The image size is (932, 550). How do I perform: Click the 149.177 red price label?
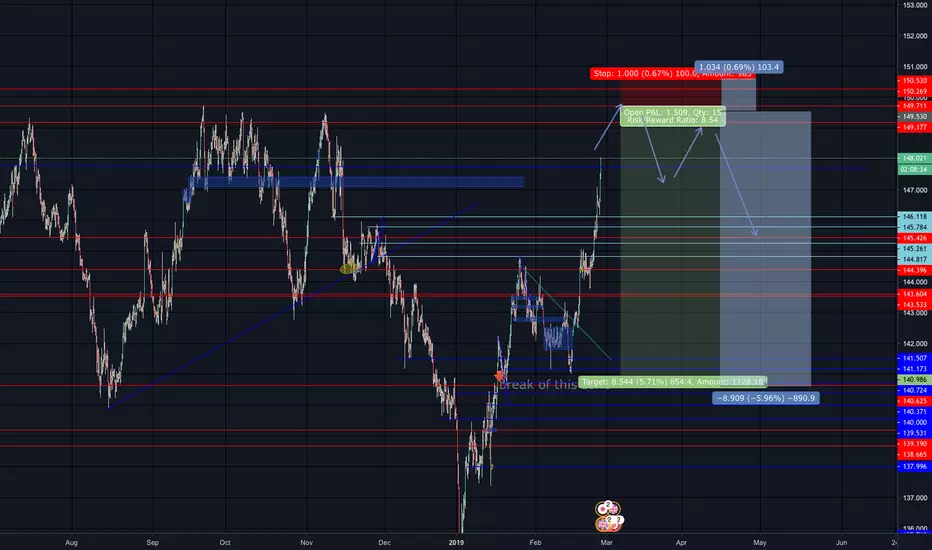coord(914,127)
